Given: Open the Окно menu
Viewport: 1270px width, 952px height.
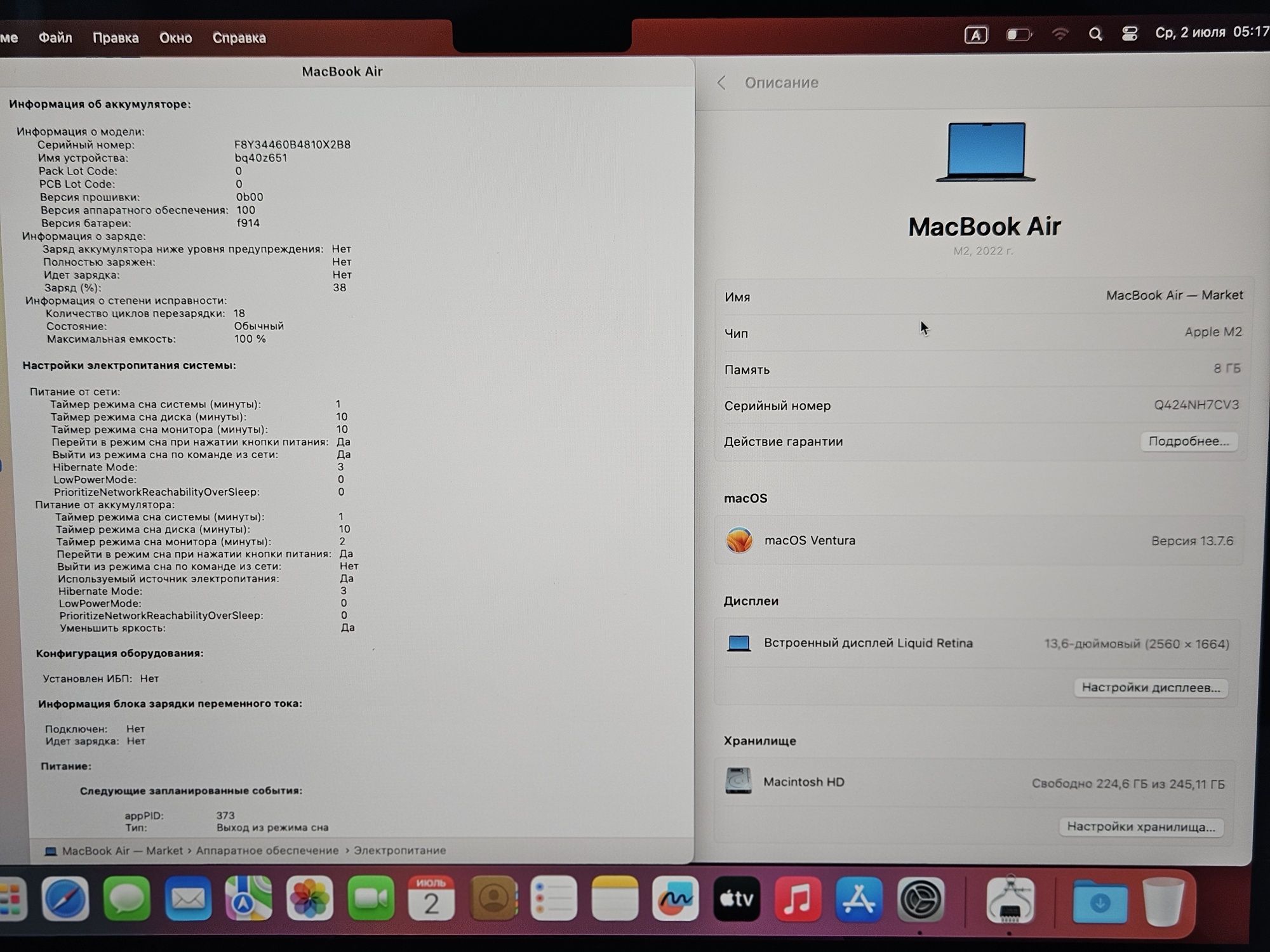Looking at the screenshot, I should tap(175, 37).
